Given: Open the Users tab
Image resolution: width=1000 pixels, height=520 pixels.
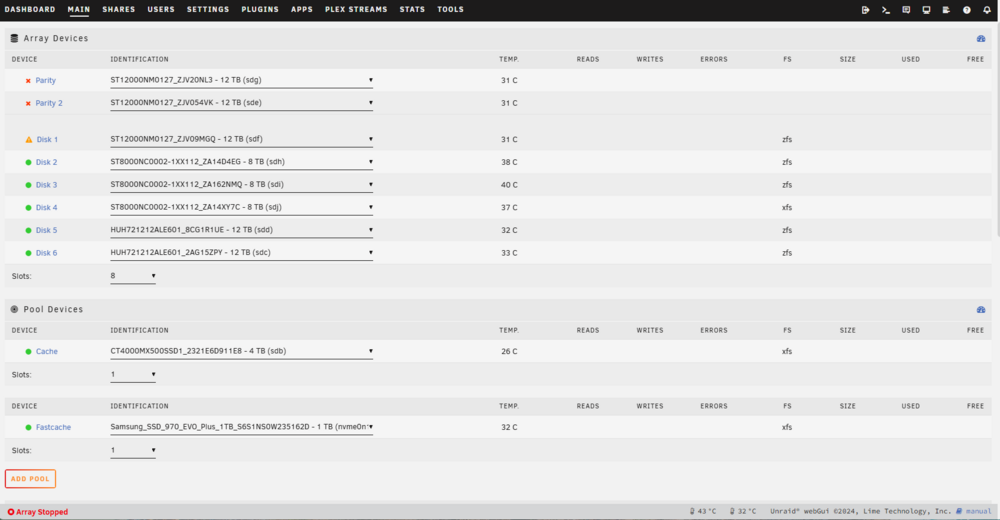Looking at the screenshot, I should [x=161, y=10].
